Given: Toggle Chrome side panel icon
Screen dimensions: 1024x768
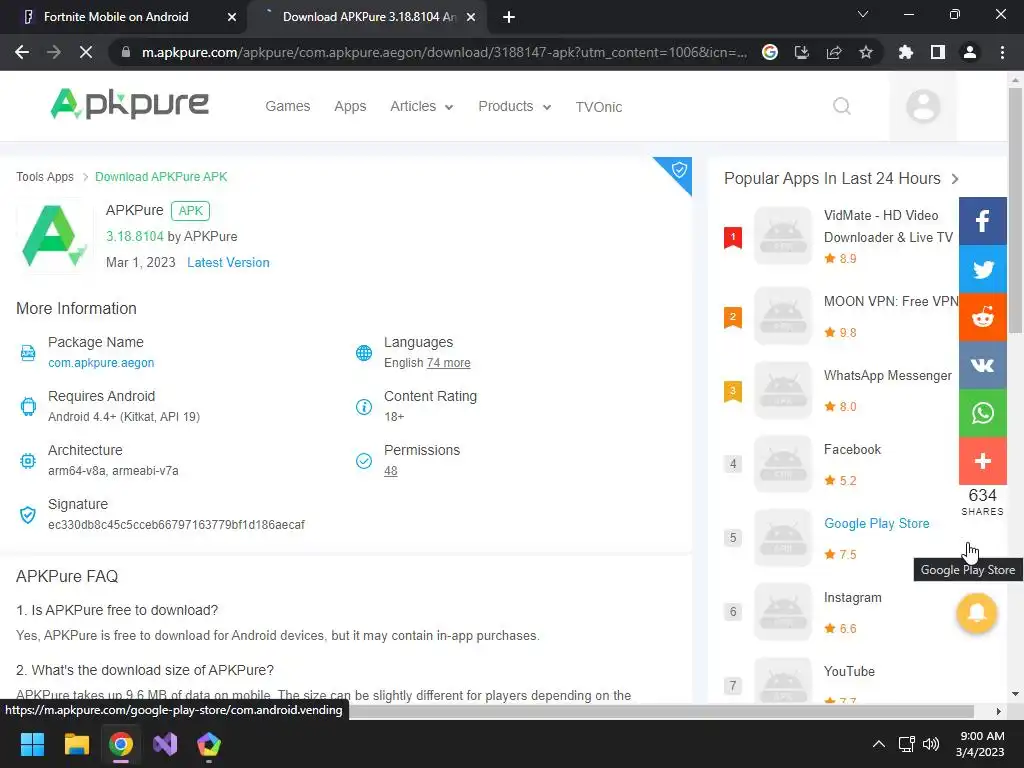Looking at the screenshot, I should coord(938,52).
